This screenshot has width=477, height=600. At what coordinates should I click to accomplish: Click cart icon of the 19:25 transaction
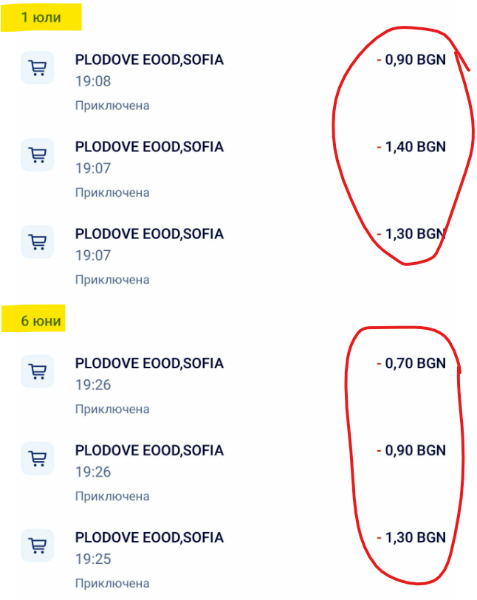click(37, 545)
